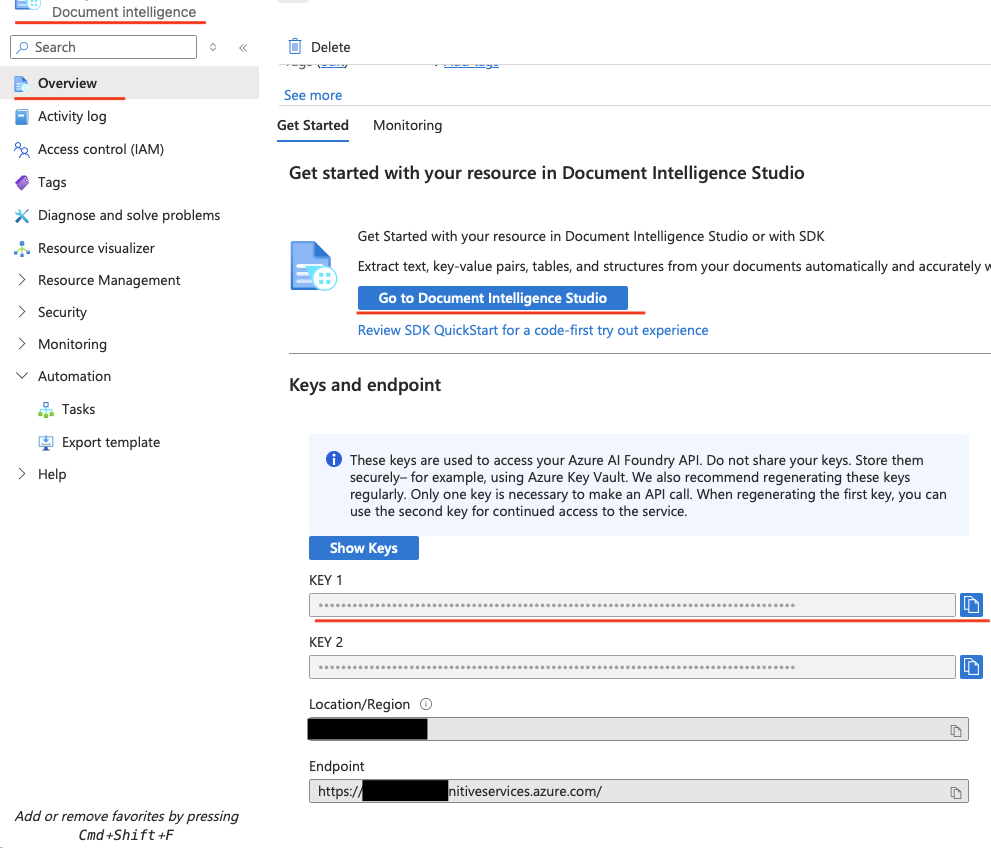The height and width of the screenshot is (848, 991).
Task: Click the Location/Region info icon
Action: tap(426, 704)
